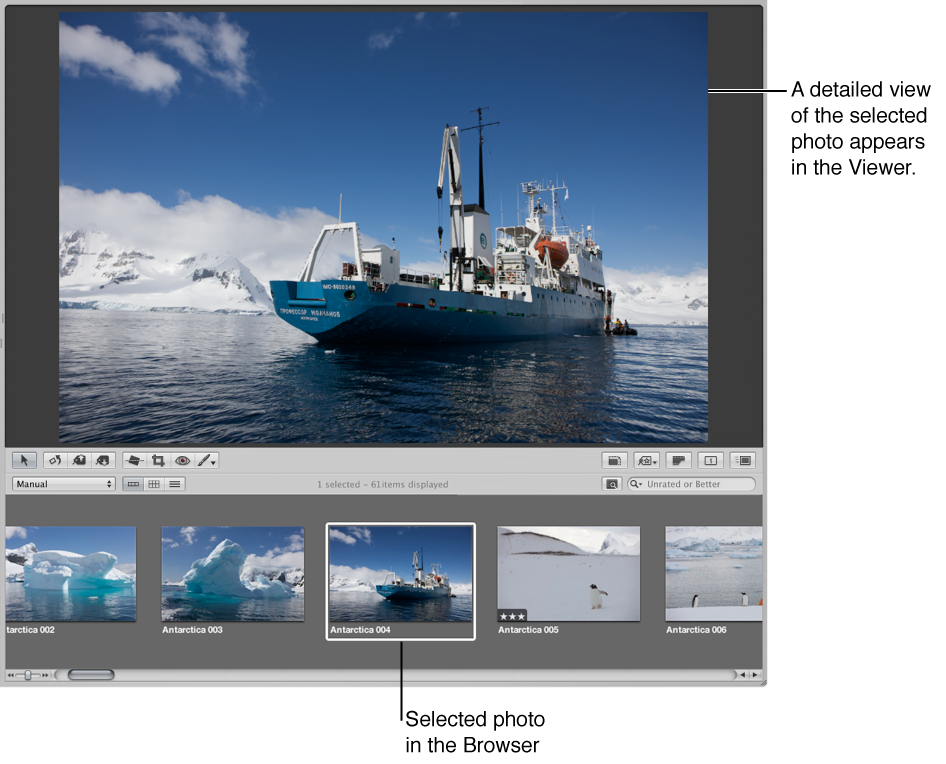Open the Filter HUD button
The height and width of the screenshot is (764, 946).
click(611, 484)
